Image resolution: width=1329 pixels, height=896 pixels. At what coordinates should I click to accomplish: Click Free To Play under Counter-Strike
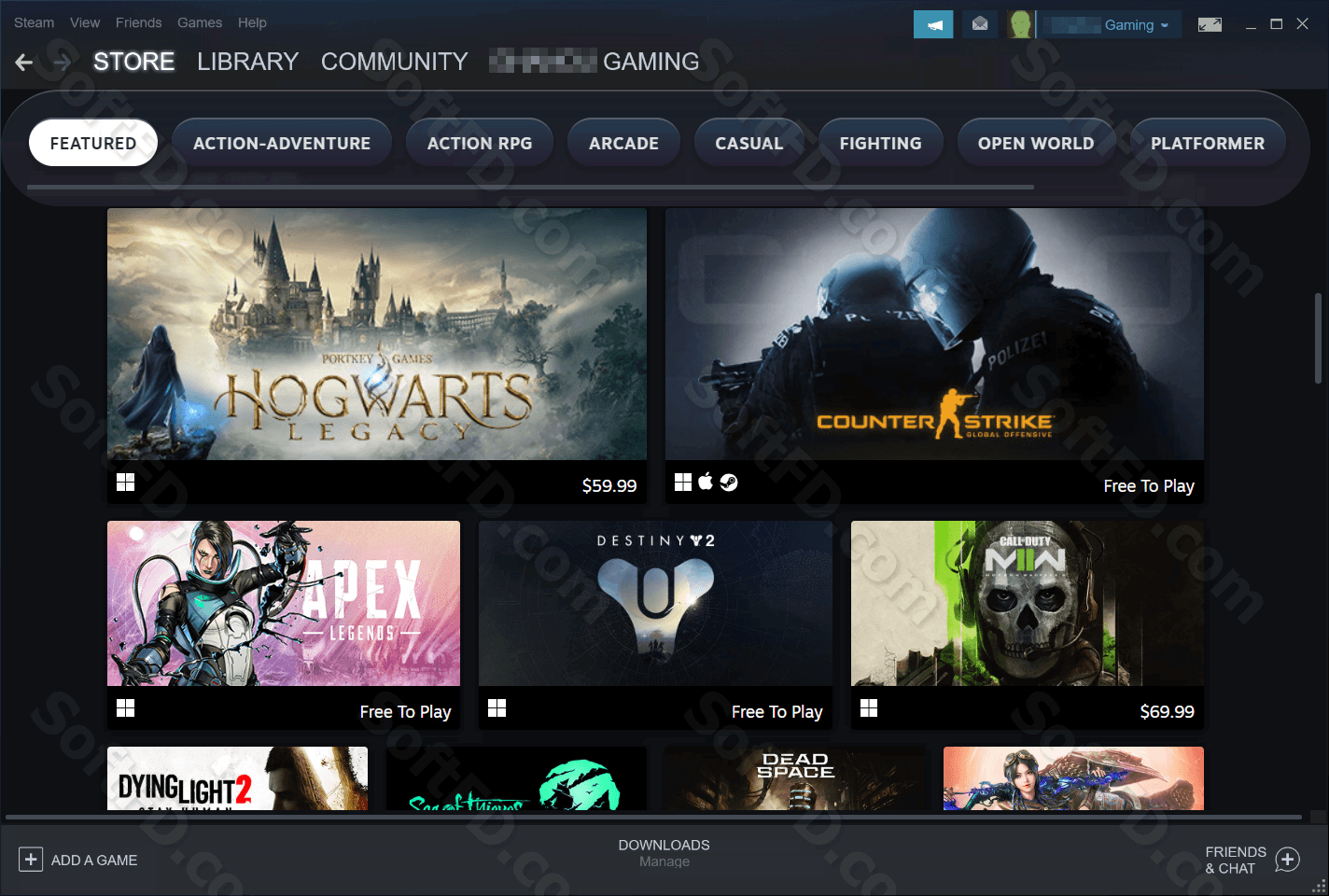pyautogui.click(x=1149, y=485)
